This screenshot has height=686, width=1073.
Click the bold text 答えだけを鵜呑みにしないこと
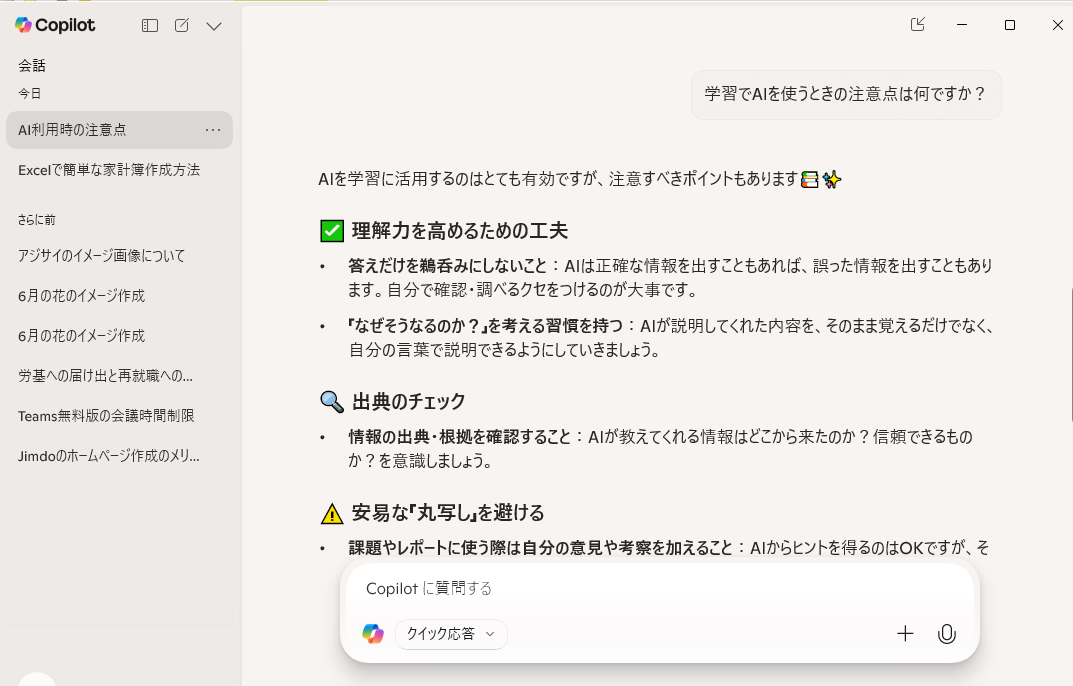448,266
